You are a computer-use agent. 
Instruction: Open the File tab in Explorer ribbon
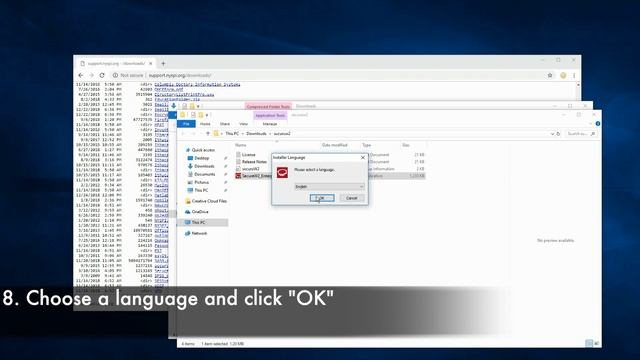click(x=186, y=124)
